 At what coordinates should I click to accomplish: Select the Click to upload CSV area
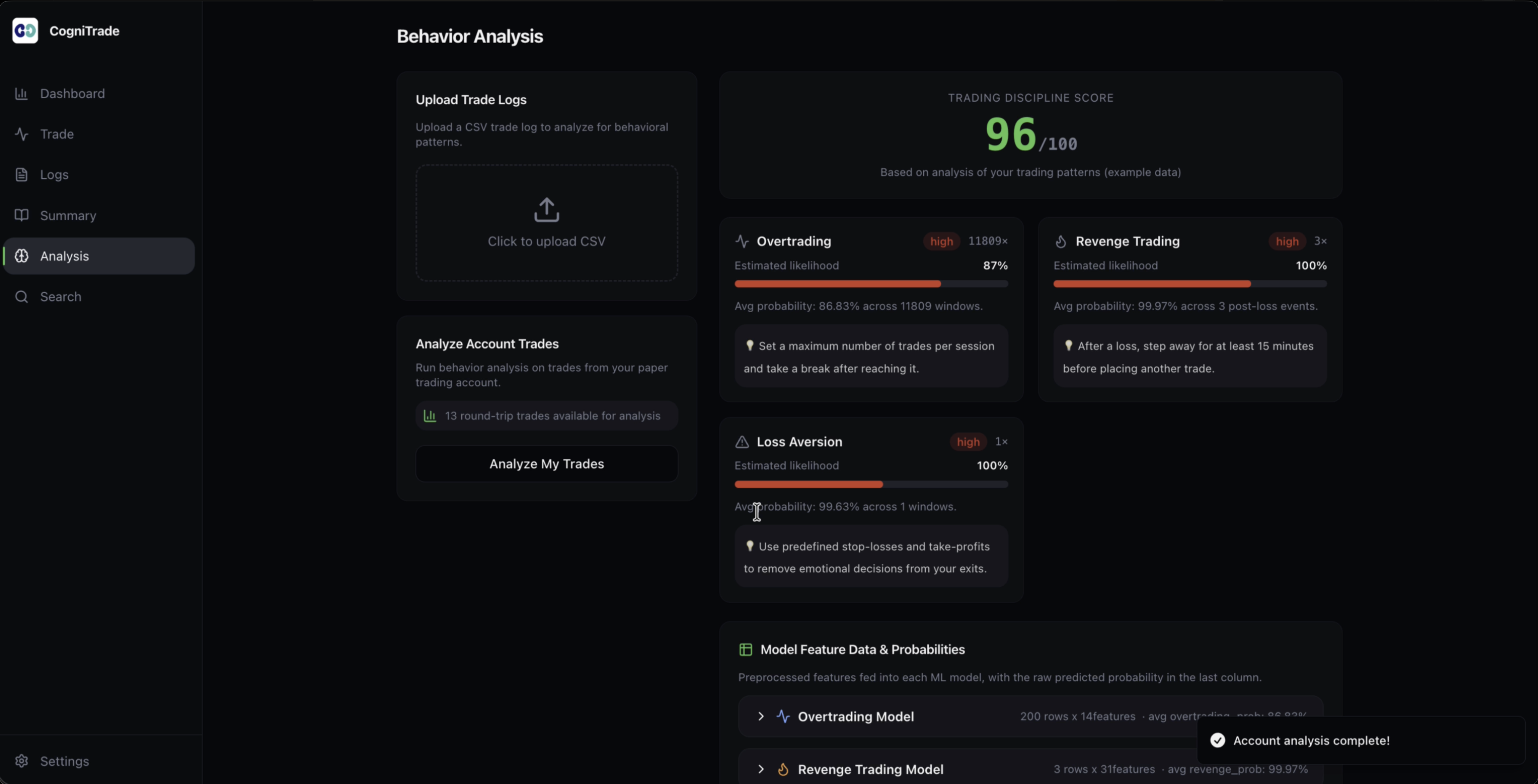546,241
